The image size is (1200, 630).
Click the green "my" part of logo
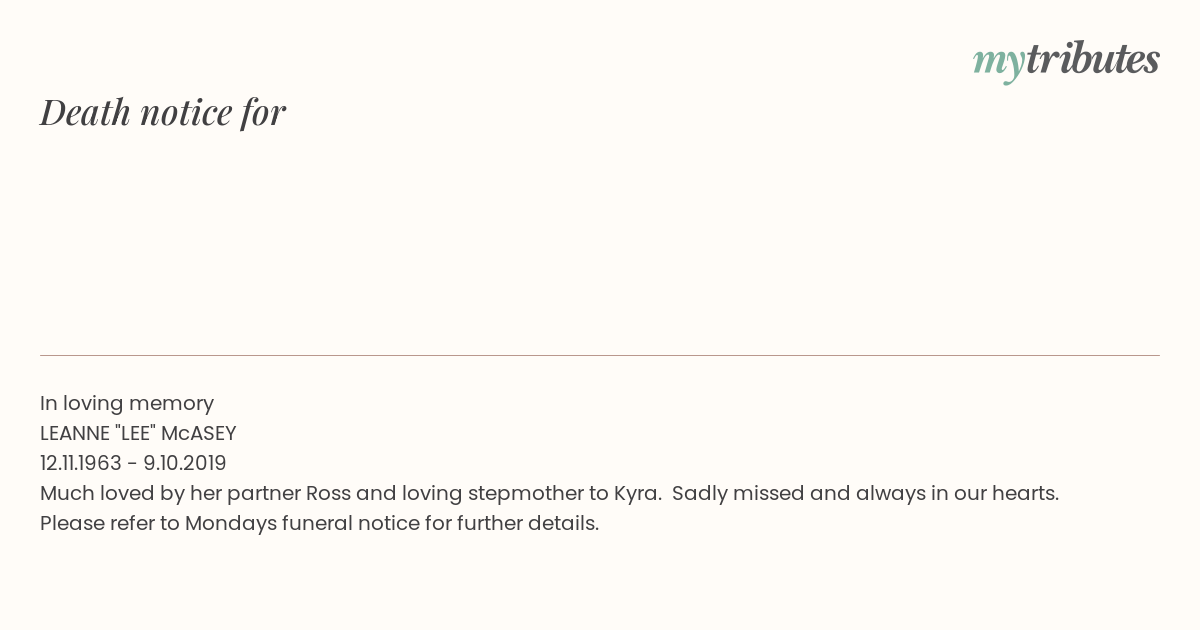pos(998,64)
